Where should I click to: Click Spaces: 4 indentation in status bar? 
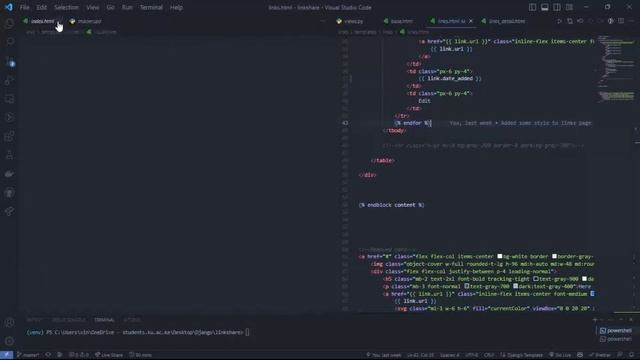pyautogui.click(x=449, y=355)
